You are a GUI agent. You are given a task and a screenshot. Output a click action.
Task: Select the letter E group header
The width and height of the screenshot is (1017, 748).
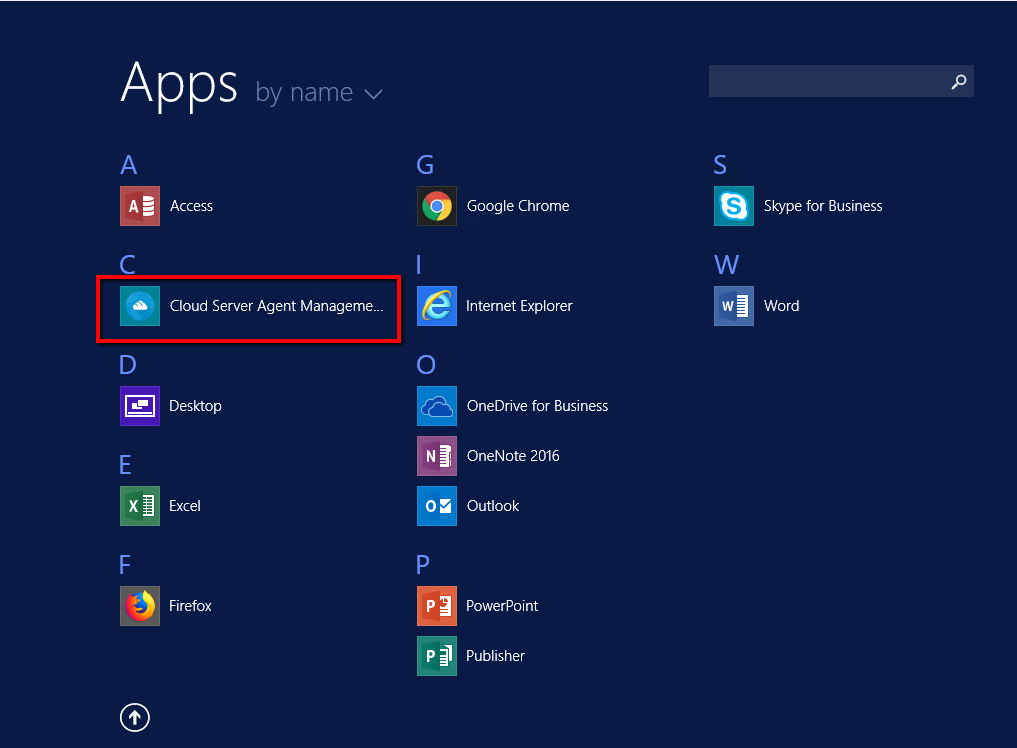click(x=126, y=464)
